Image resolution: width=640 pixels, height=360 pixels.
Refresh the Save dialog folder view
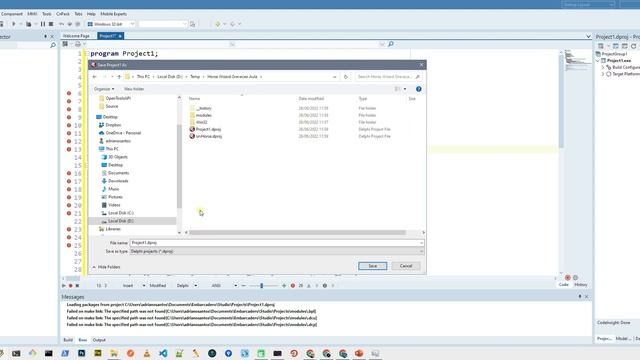pos(346,77)
